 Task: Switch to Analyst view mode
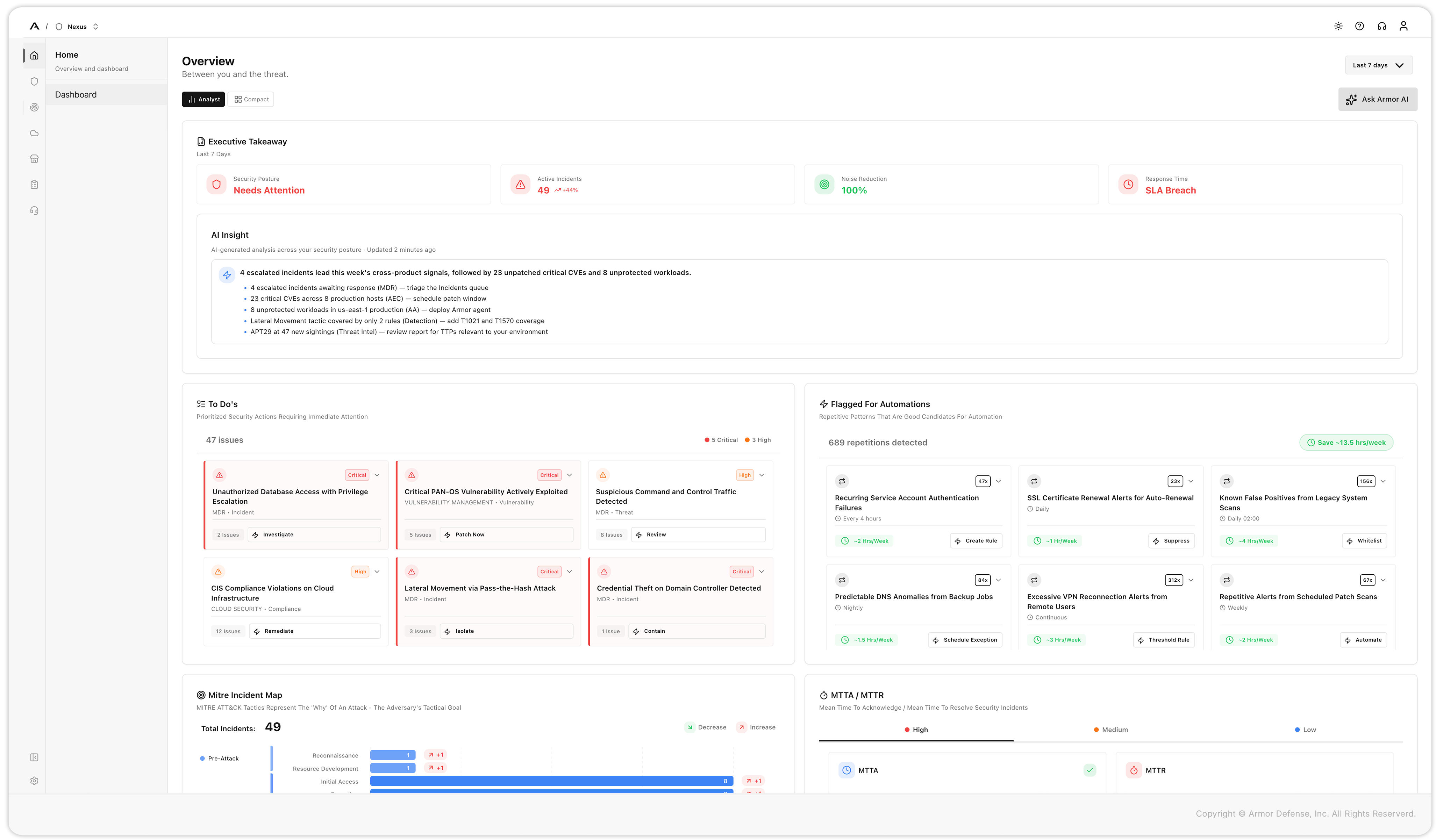pyautogui.click(x=203, y=99)
